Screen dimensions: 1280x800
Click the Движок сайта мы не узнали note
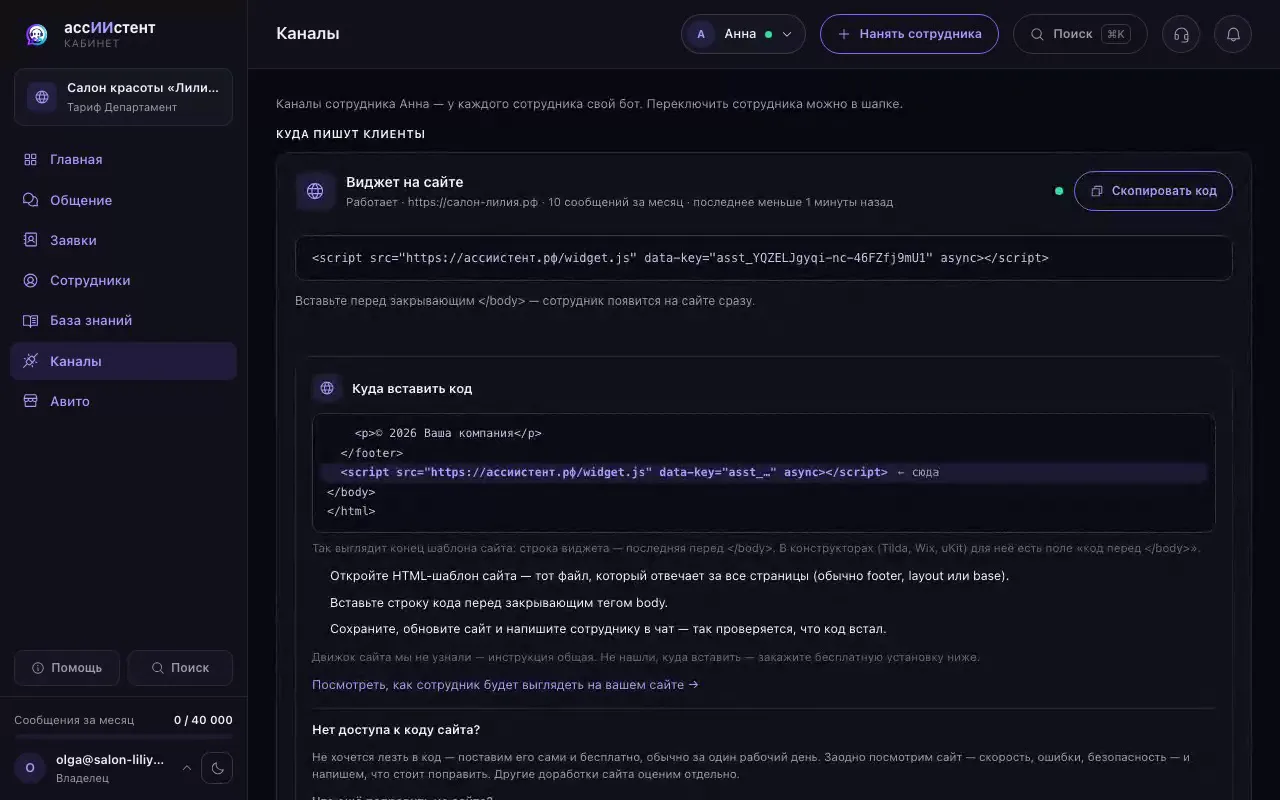(x=646, y=657)
